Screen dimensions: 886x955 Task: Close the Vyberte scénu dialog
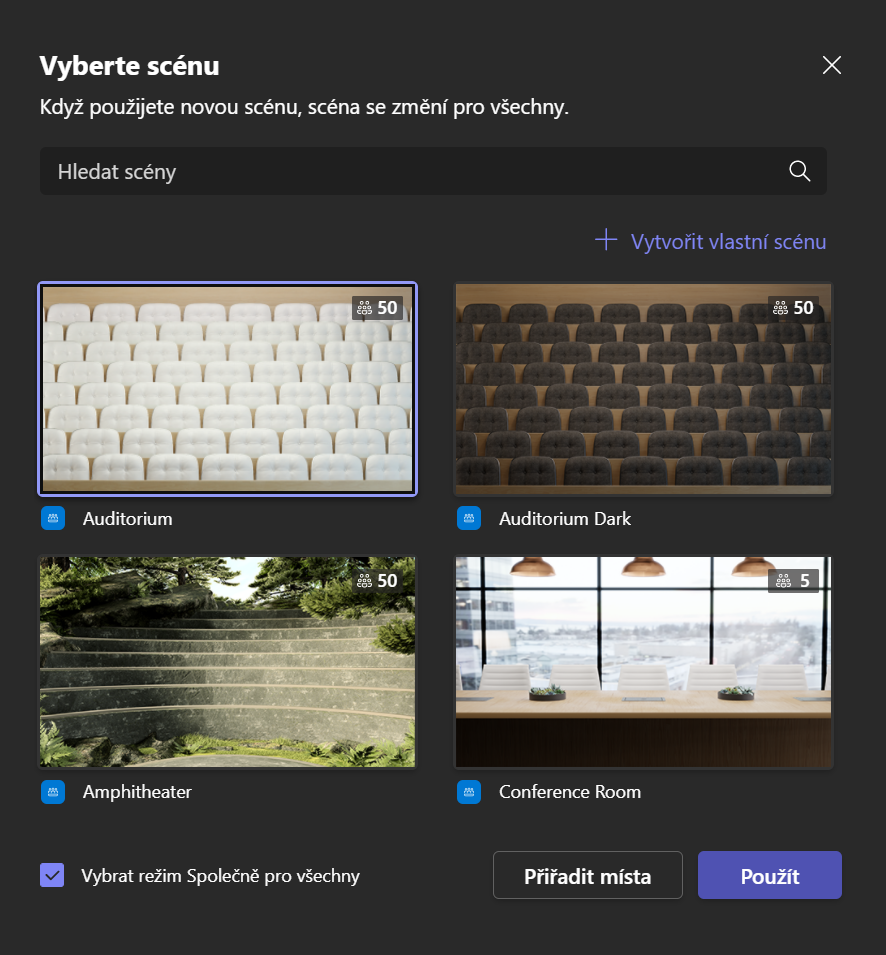coord(832,65)
